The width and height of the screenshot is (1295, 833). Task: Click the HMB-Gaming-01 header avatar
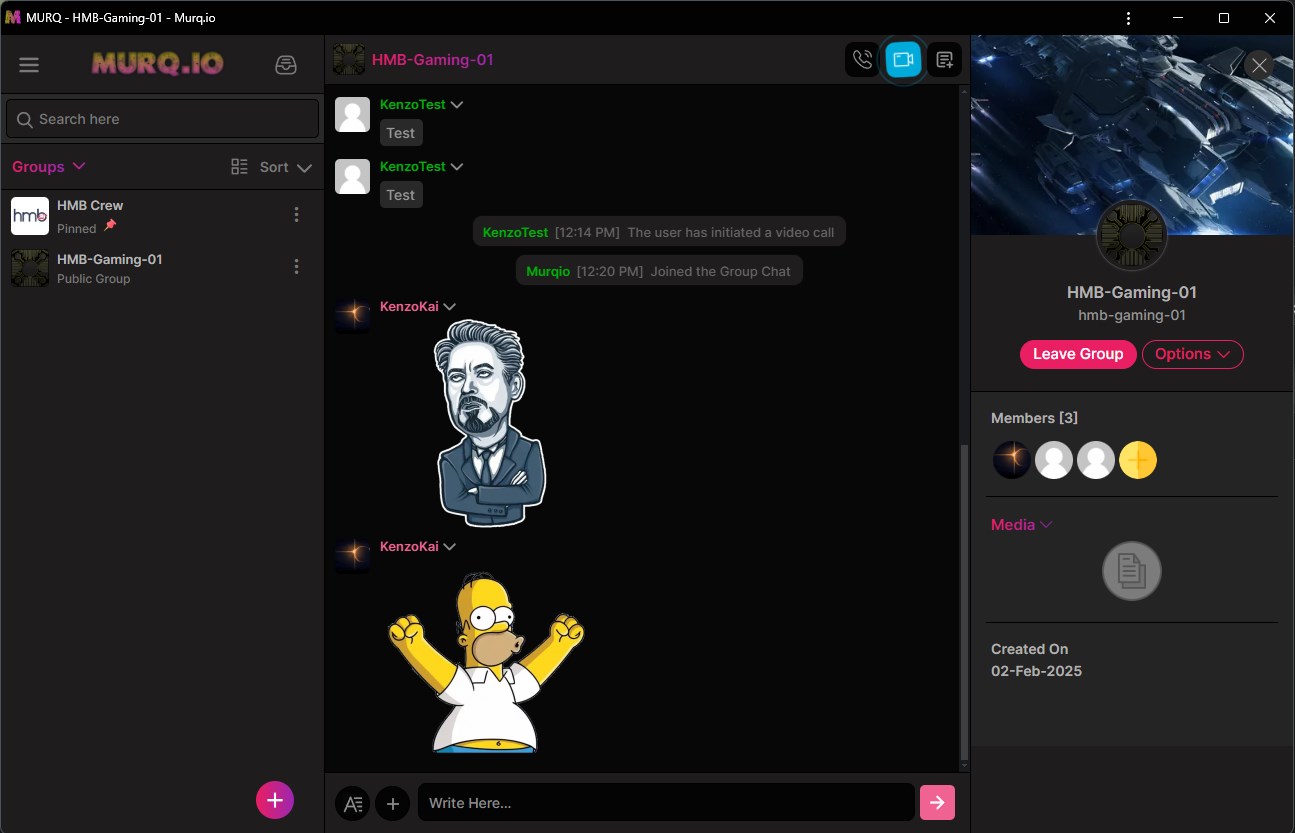pos(349,60)
